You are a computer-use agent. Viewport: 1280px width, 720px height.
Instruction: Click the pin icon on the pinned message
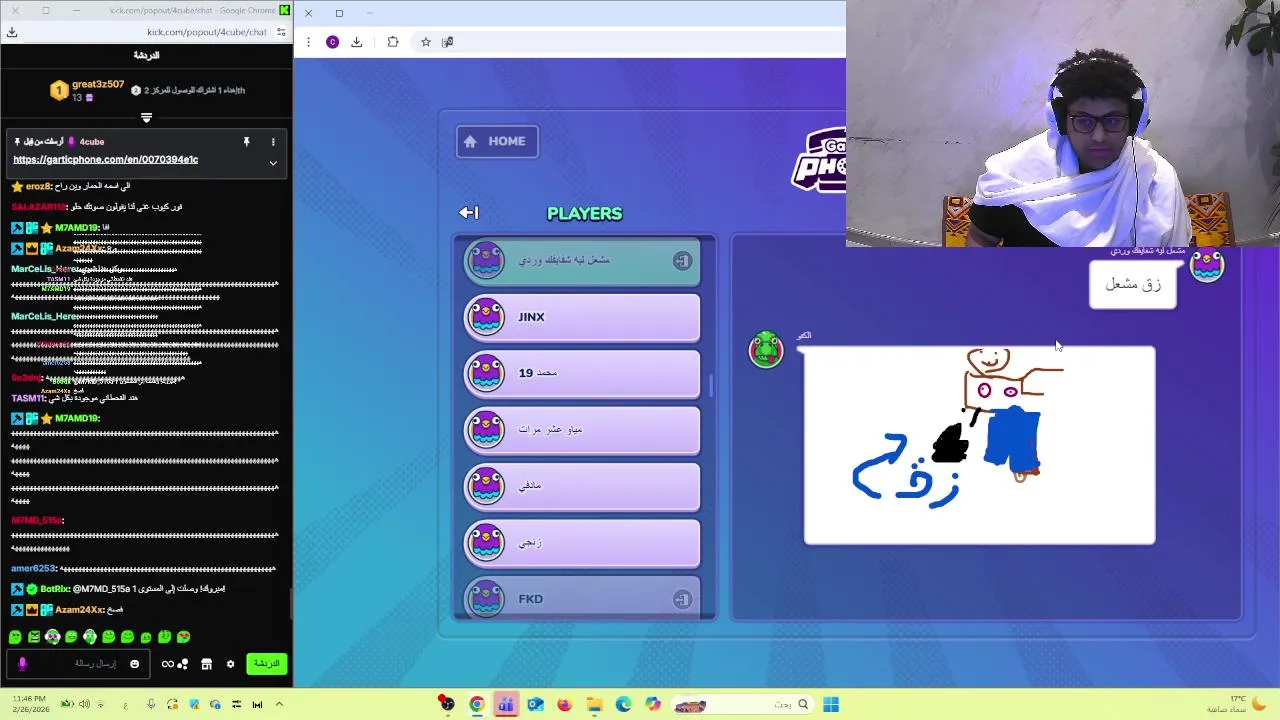point(246,142)
